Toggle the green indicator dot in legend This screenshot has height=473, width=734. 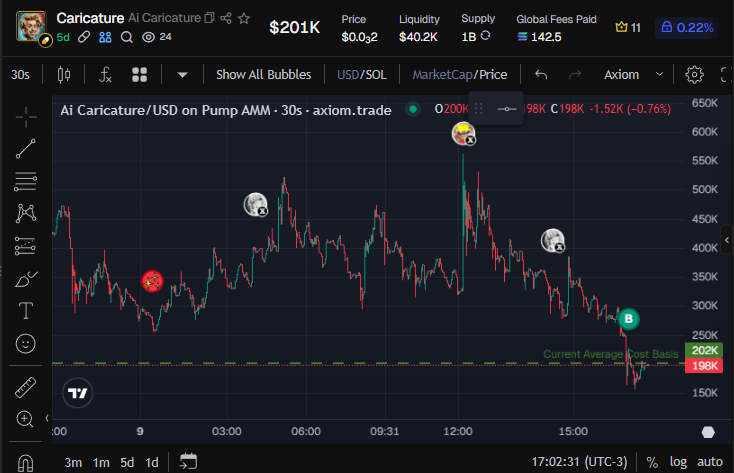pos(413,109)
